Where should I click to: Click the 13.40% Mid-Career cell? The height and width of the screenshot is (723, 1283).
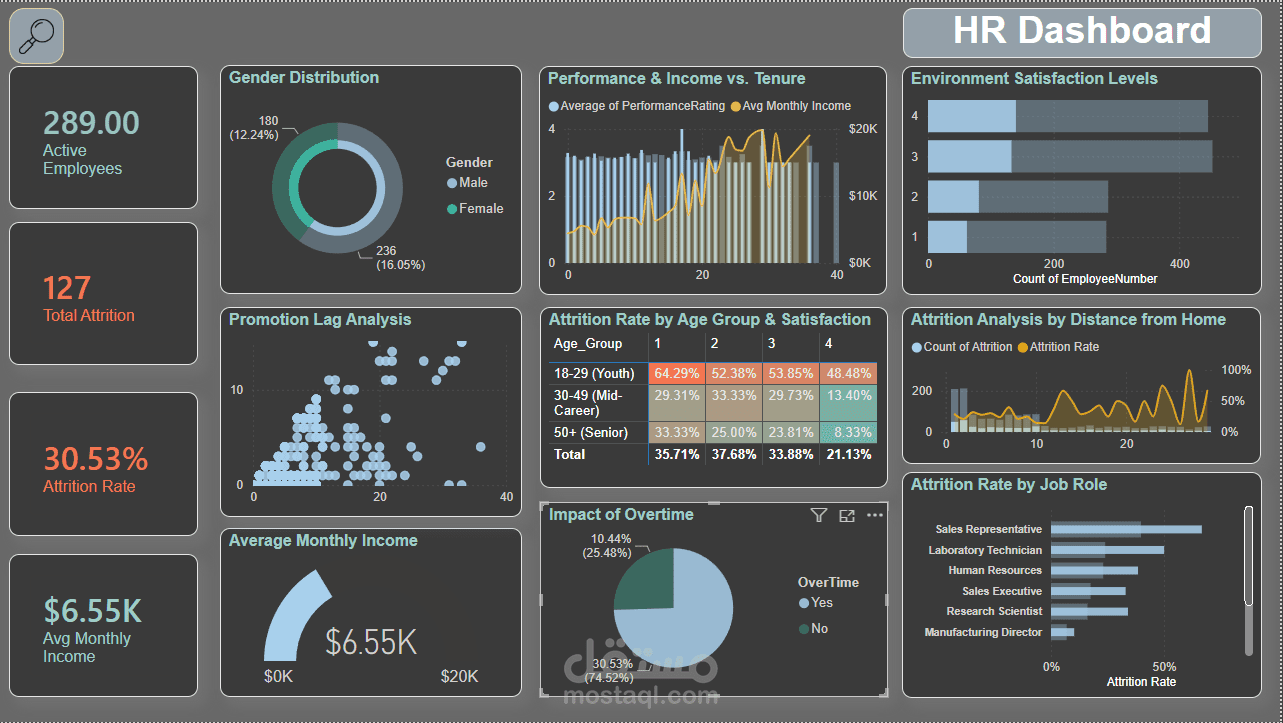pos(847,403)
